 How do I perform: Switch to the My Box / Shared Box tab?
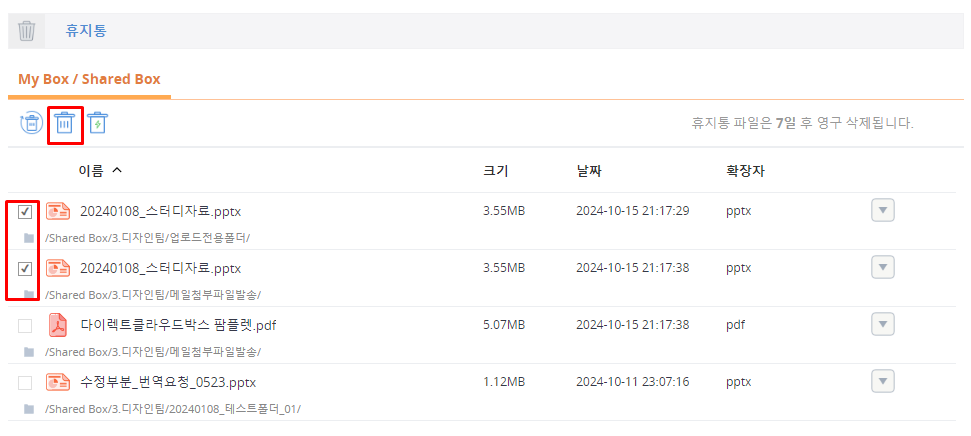point(89,79)
